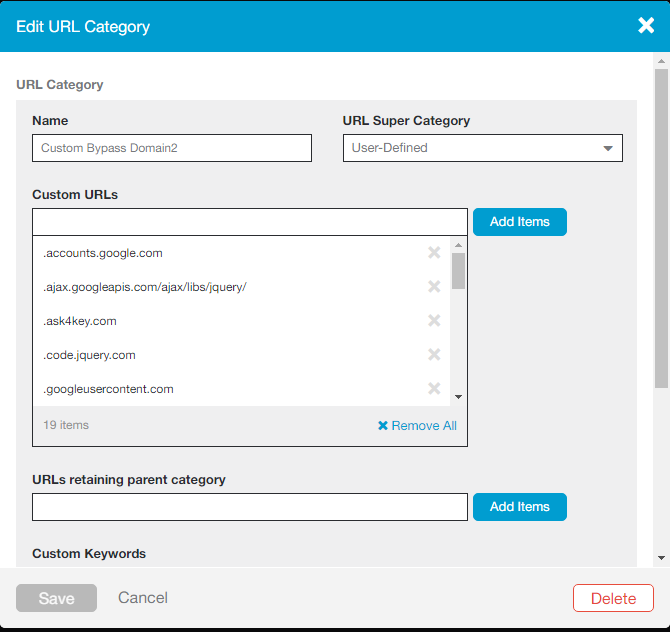This screenshot has width=670, height=632.
Task: Open the URL Super Category dropdown
Action: (483, 148)
